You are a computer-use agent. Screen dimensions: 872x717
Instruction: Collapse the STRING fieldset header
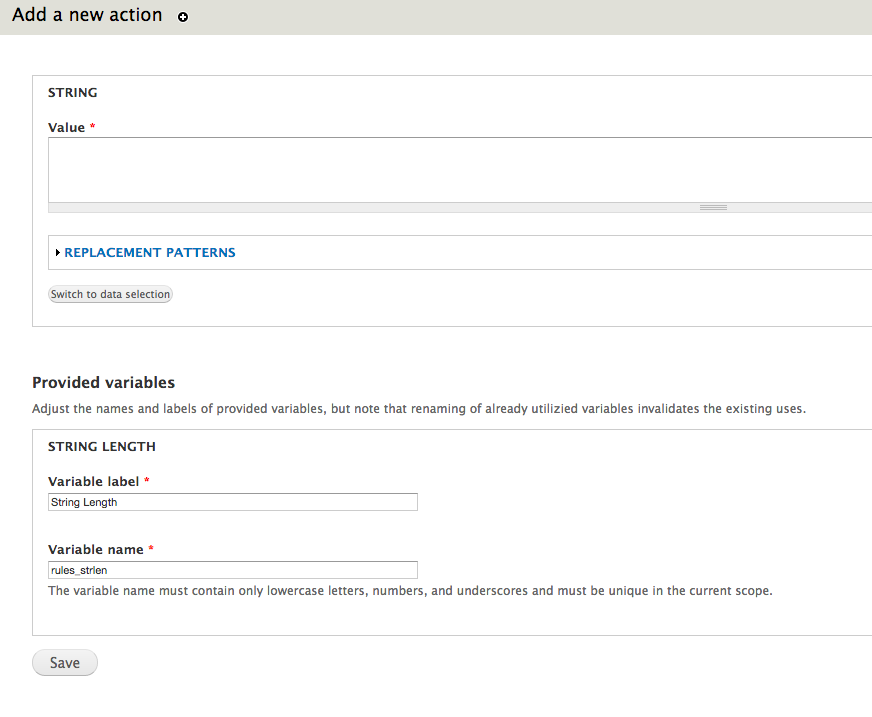(73, 92)
